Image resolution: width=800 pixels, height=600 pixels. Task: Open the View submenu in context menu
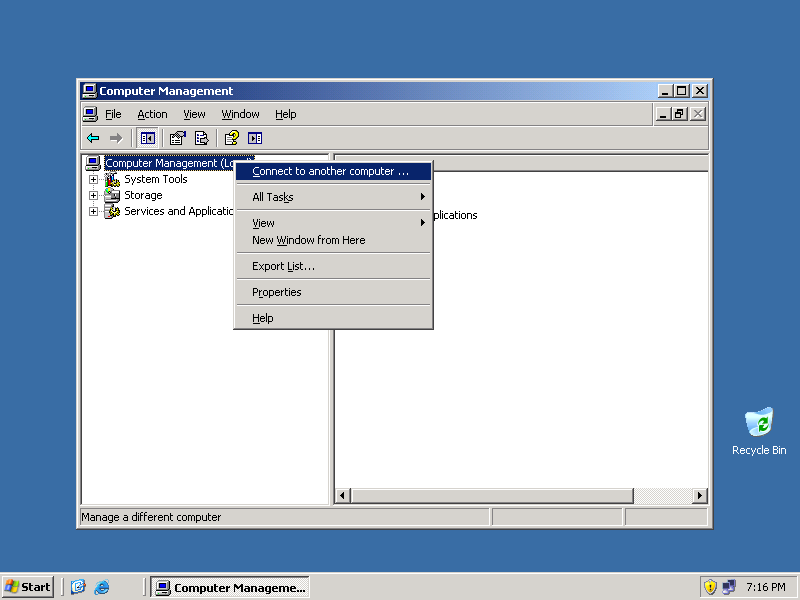(x=333, y=223)
